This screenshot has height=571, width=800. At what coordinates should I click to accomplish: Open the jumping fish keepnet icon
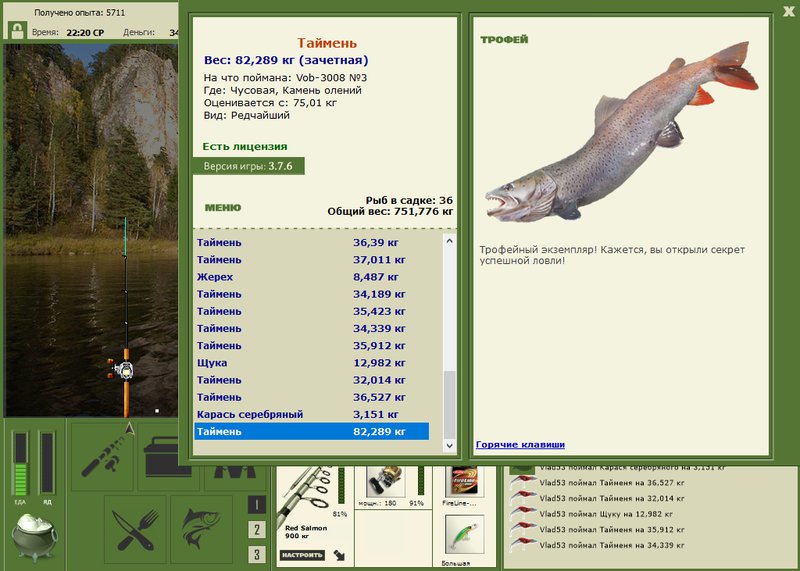[202, 529]
